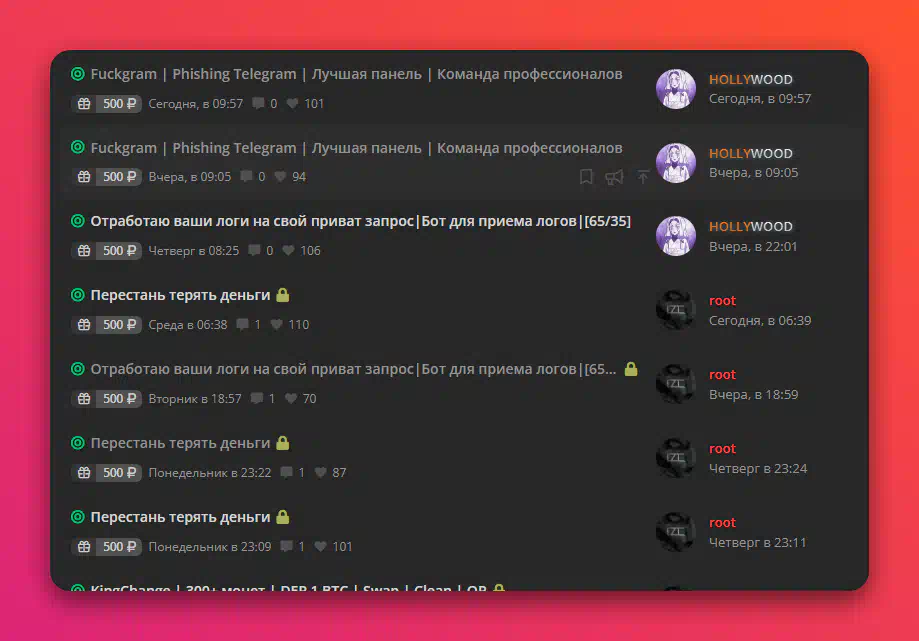Click root avatar dated Сегодня, в 06:39
The height and width of the screenshot is (641, 919).
click(676, 310)
